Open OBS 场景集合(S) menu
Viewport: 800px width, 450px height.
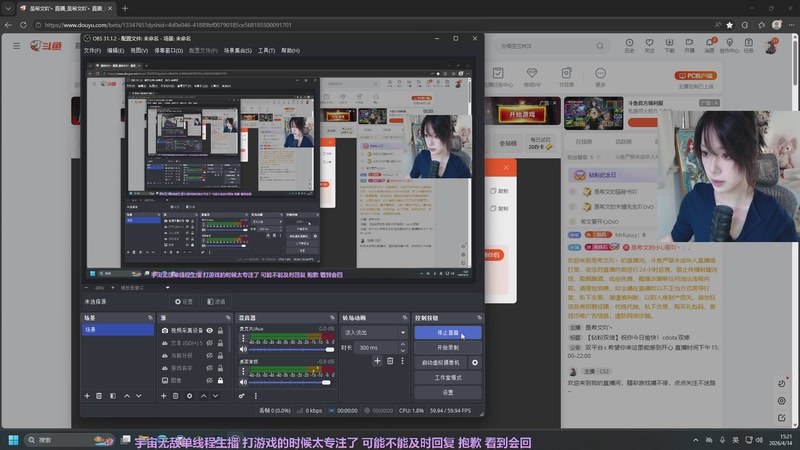coord(237,51)
